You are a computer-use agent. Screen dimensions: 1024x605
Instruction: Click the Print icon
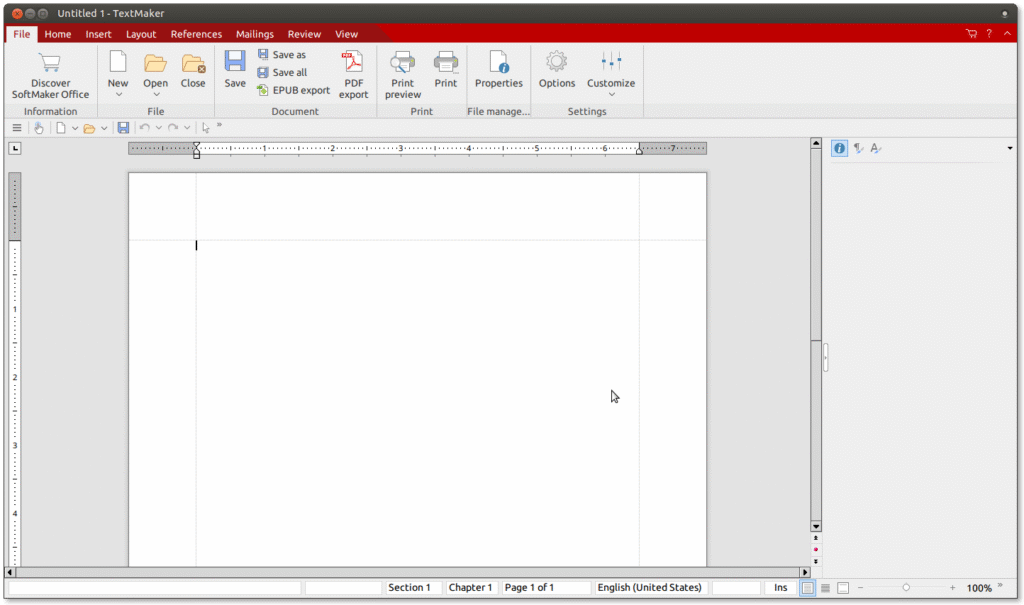point(446,64)
